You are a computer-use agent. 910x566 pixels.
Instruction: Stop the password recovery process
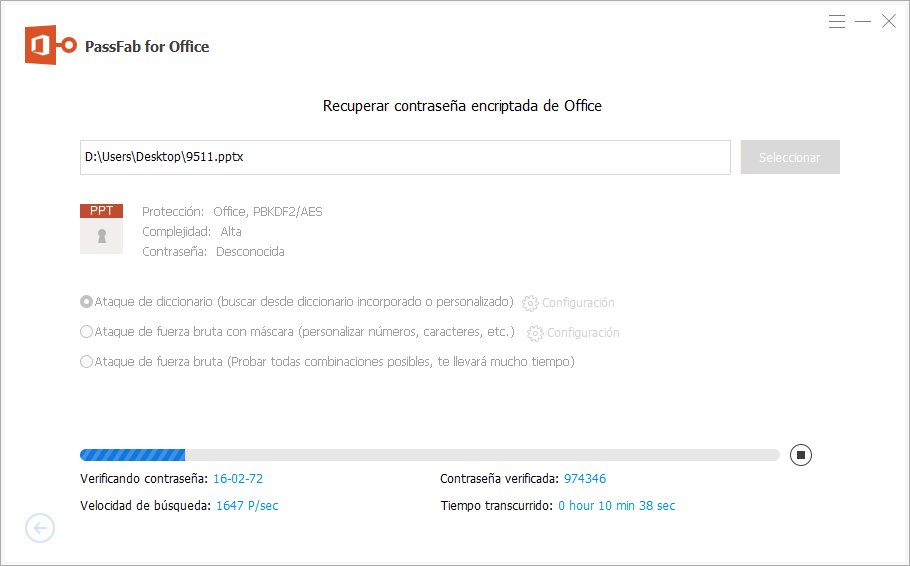[x=800, y=455]
